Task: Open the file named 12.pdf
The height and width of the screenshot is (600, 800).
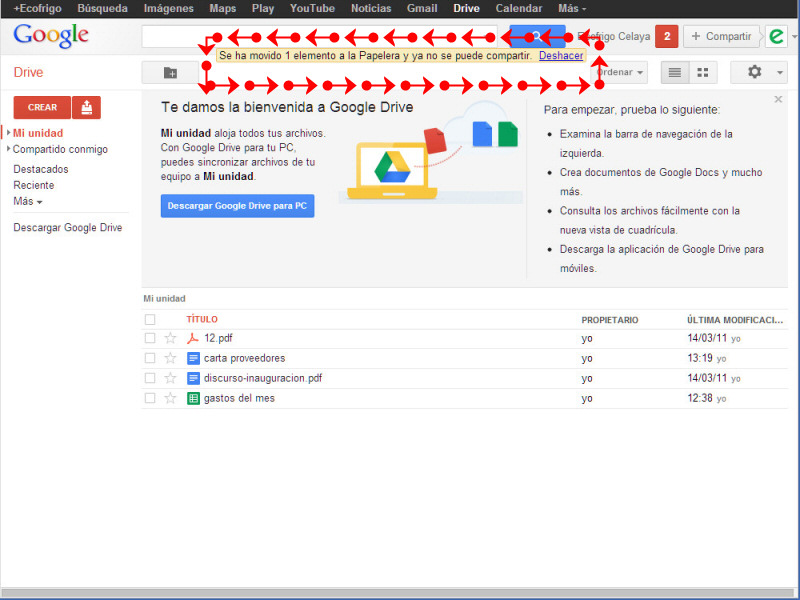Action: point(218,338)
